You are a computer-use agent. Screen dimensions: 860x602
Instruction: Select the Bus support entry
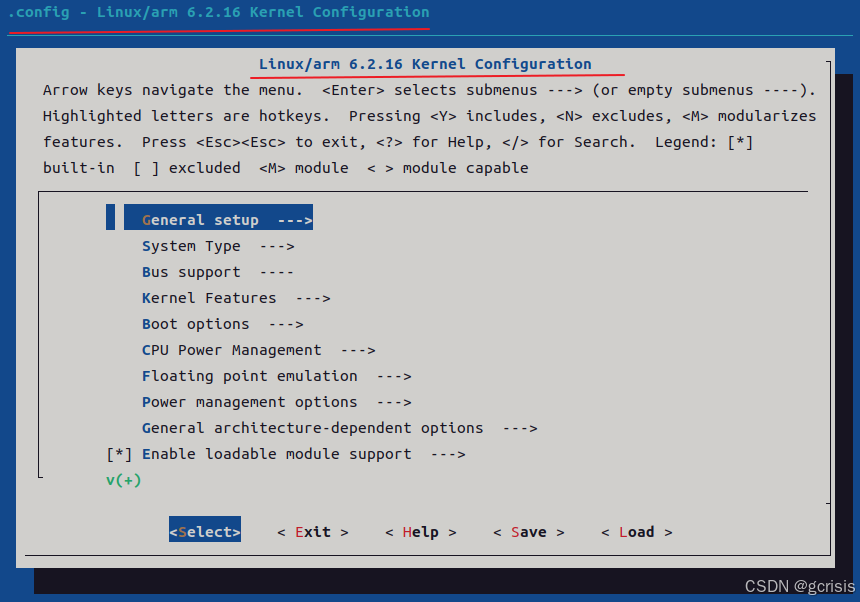tap(218, 272)
